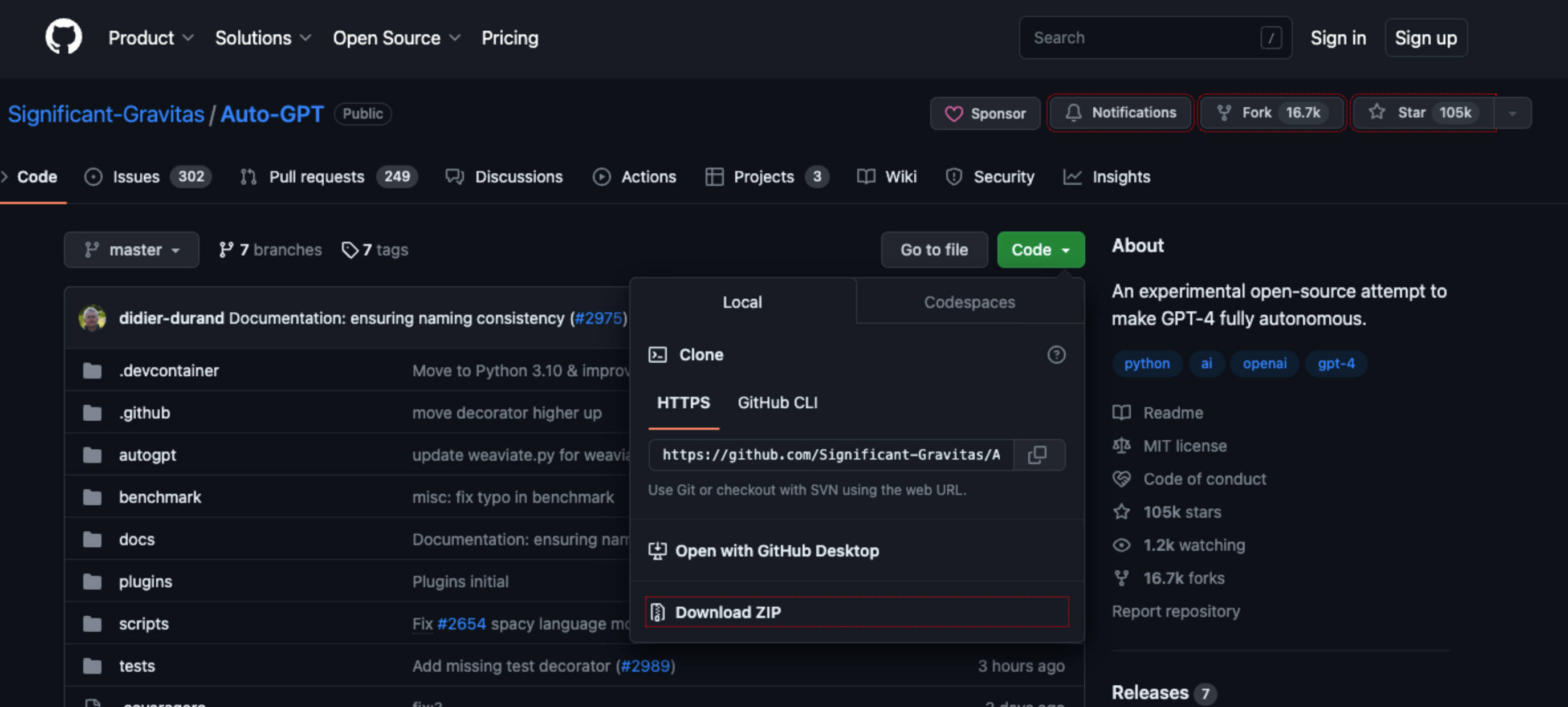Image resolution: width=1568 pixels, height=707 pixels.
Task: Click the autogpt folder icon
Action: (92, 454)
